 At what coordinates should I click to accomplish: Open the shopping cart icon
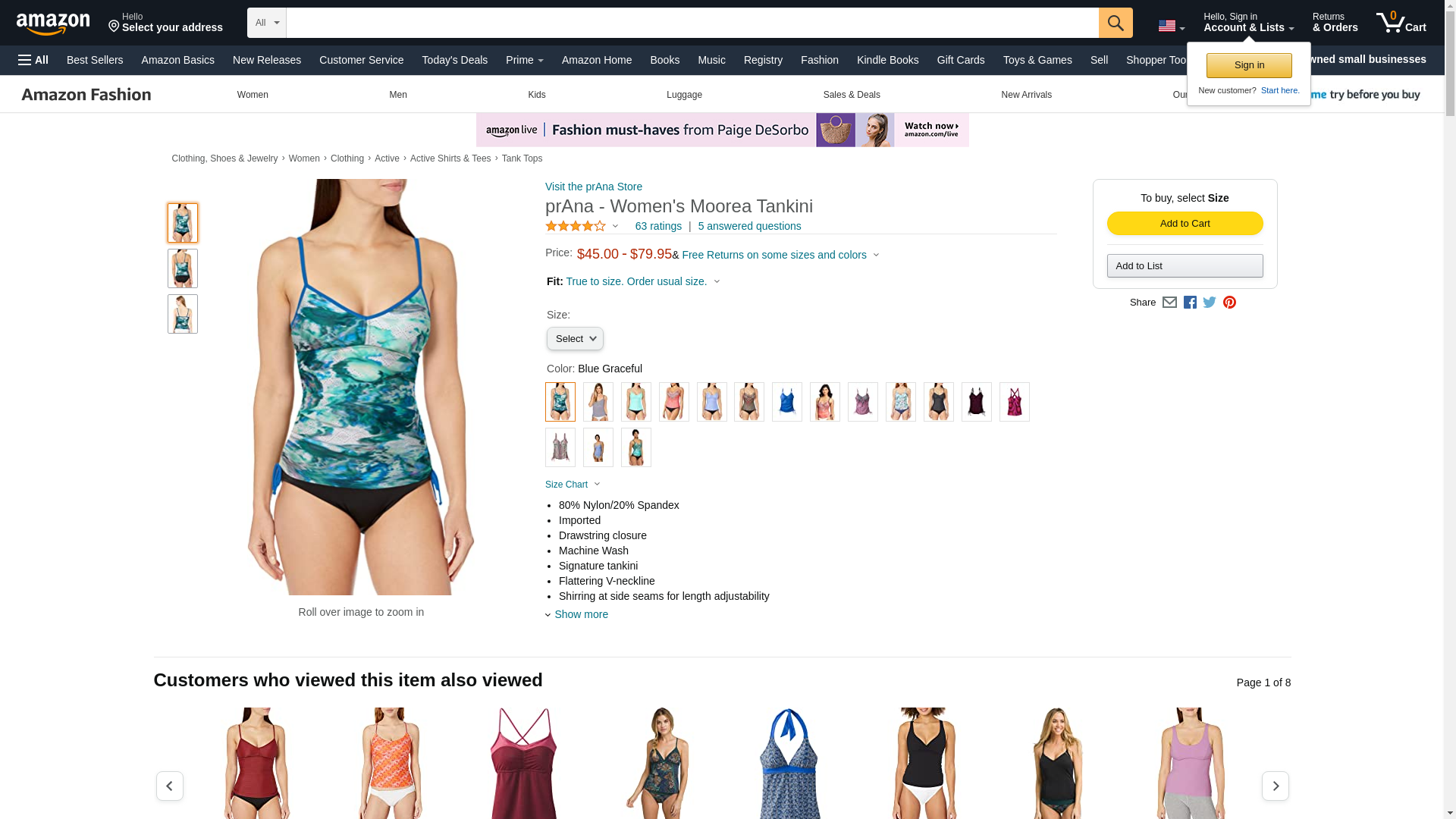click(1401, 22)
